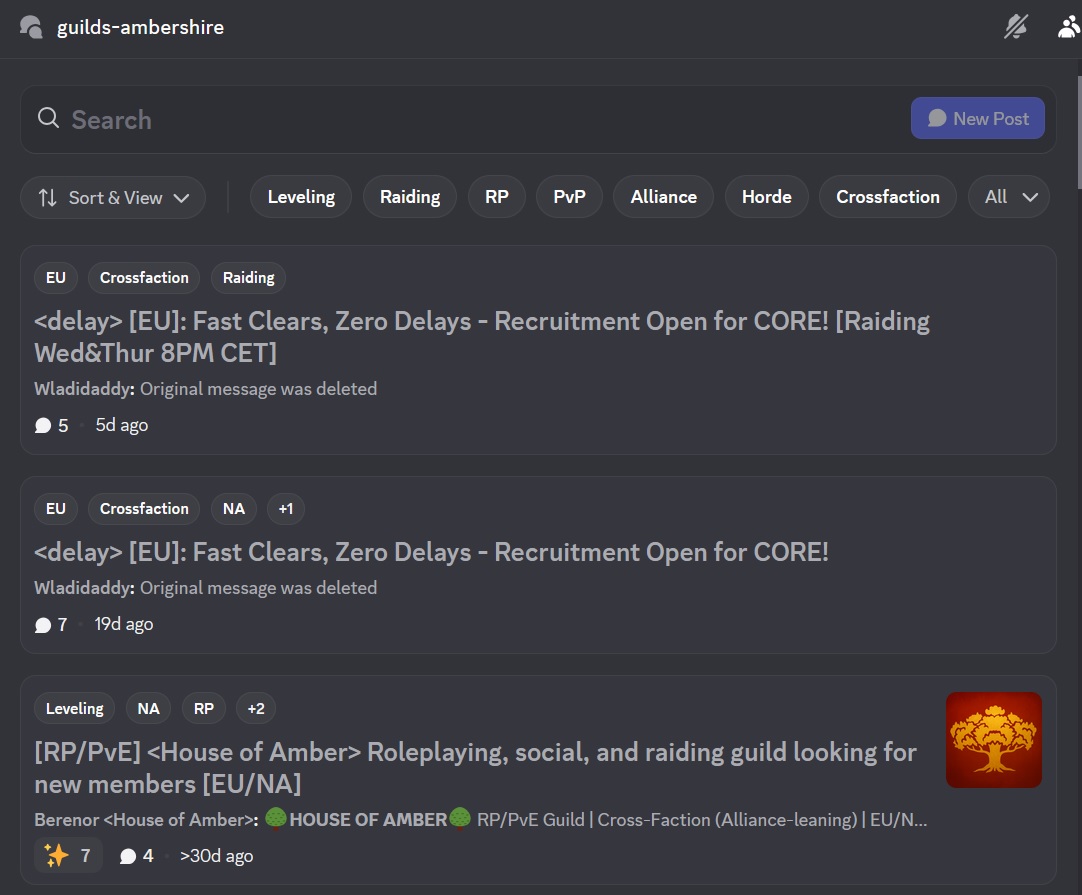Click the NA tag on House of Amber post
Screen dimensions: 1082x895
[148, 709]
